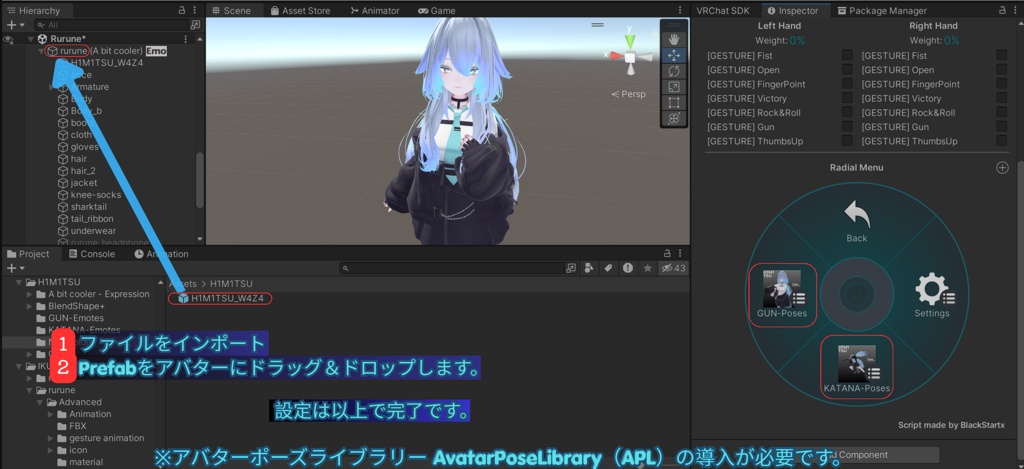Open the Rurune scene options menu
Viewport: 1024px width, 469px height.
tap(185, 39)
